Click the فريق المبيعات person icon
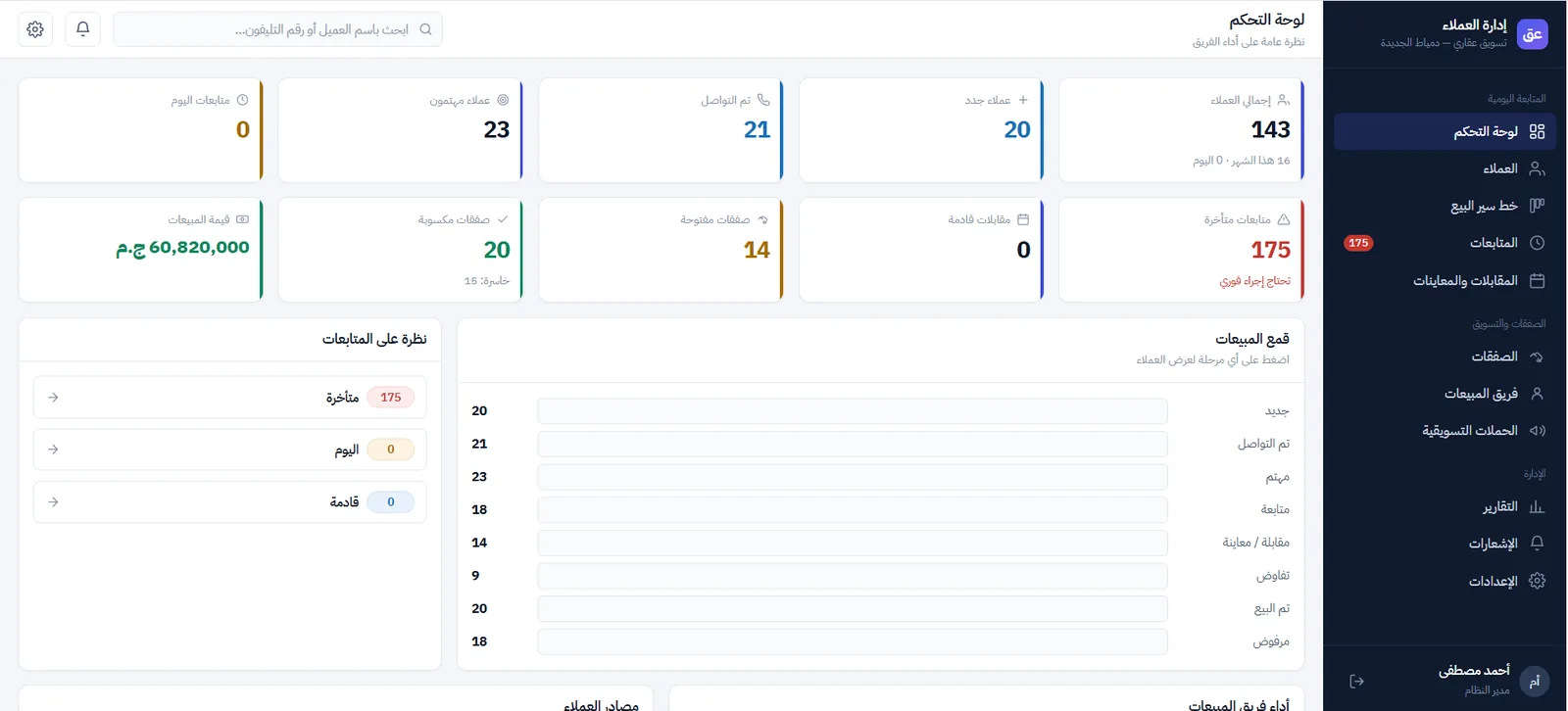The image size is (1568, 711). [1537, 394]
